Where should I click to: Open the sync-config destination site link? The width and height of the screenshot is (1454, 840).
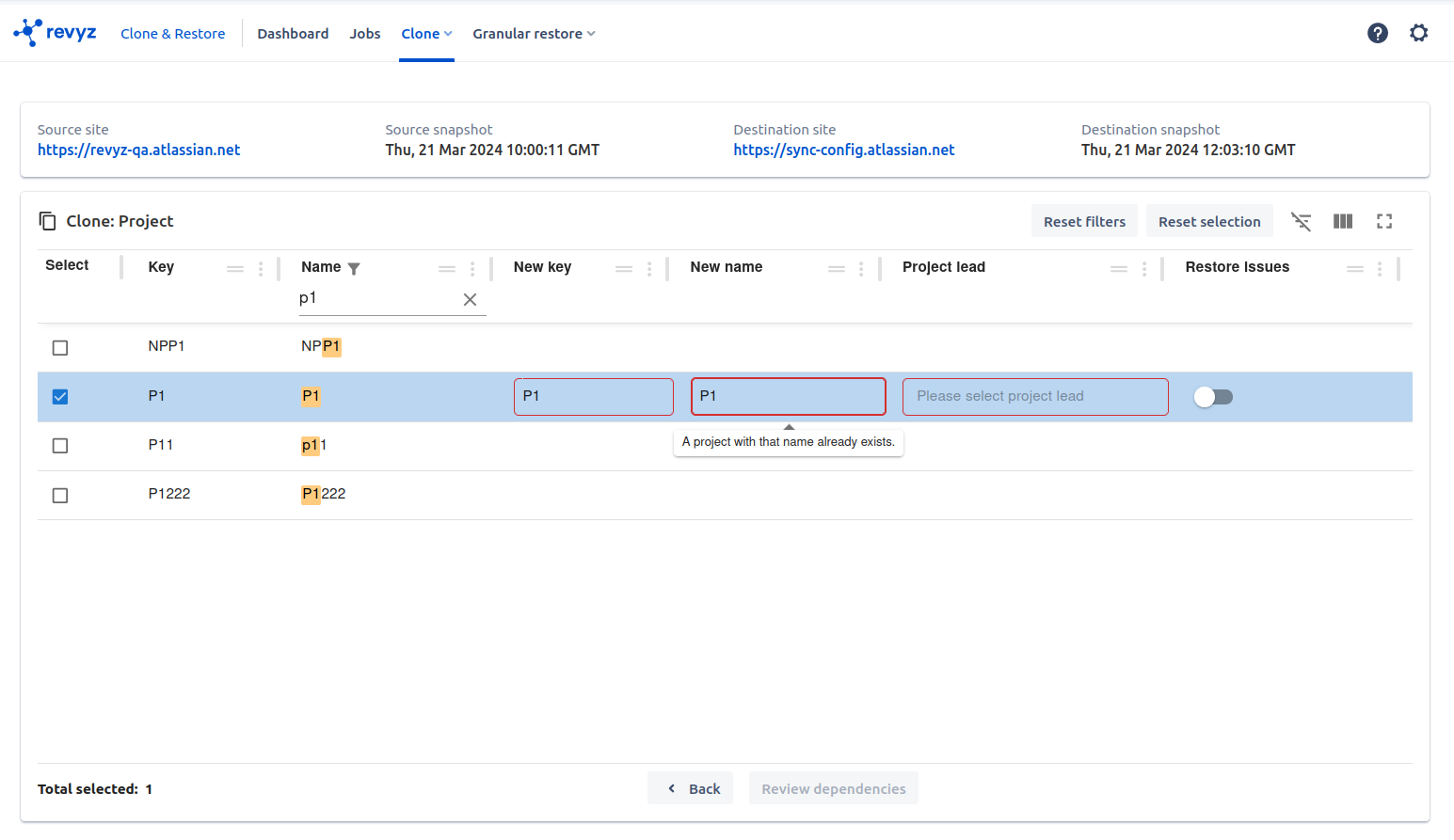[843, 150]
